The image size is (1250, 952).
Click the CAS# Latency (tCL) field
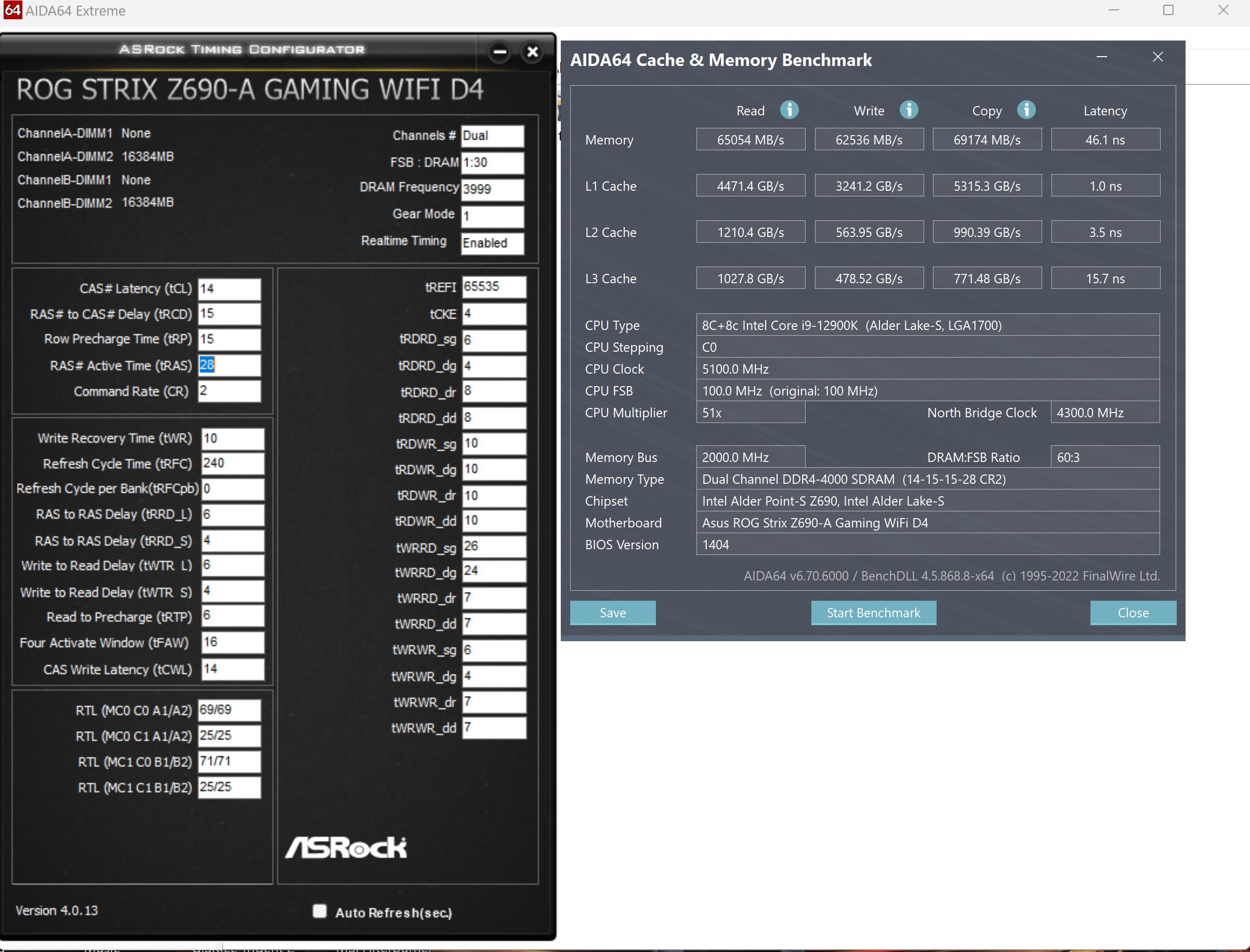coord(229,289)
